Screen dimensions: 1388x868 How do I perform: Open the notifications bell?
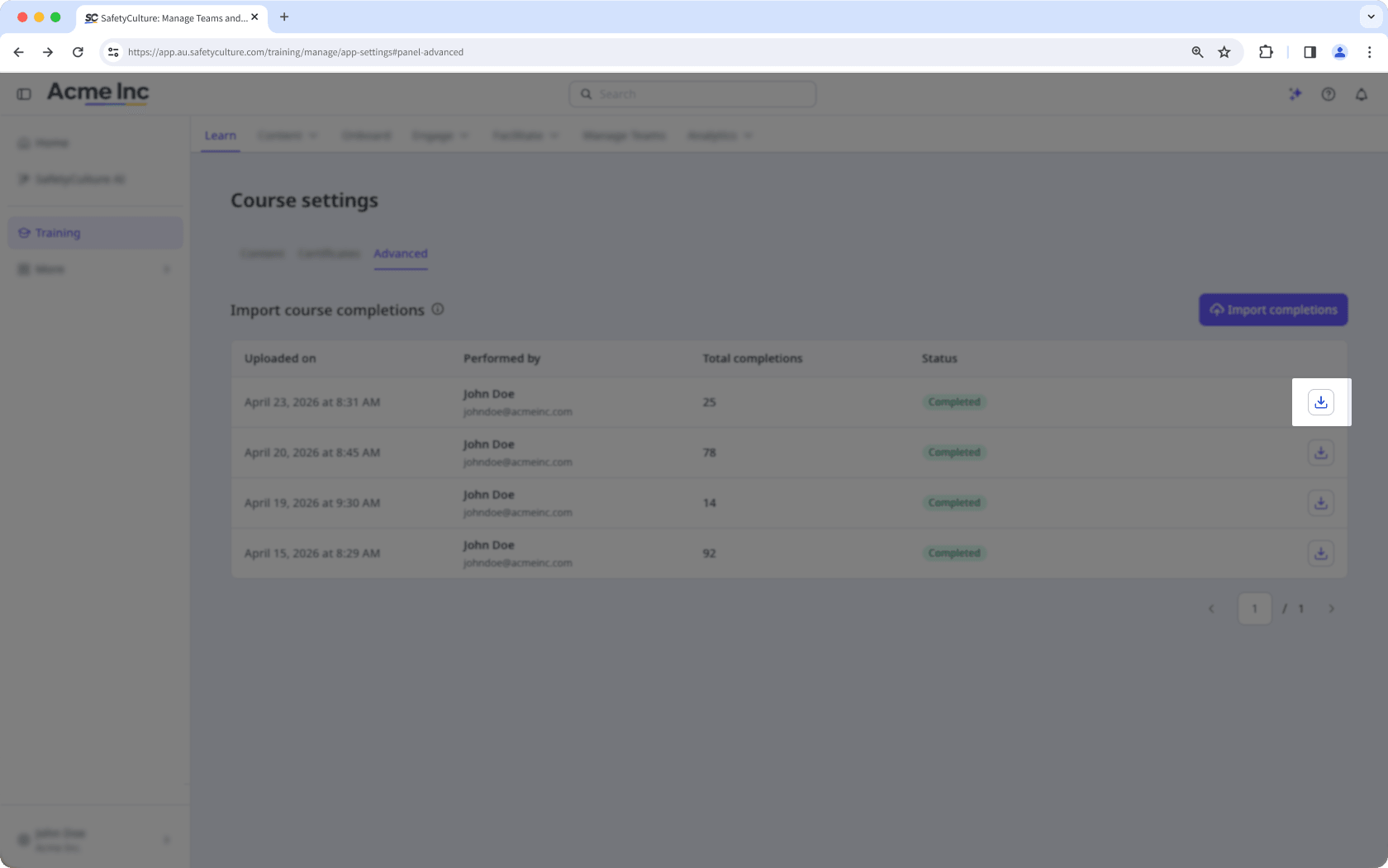(1362, 94)
